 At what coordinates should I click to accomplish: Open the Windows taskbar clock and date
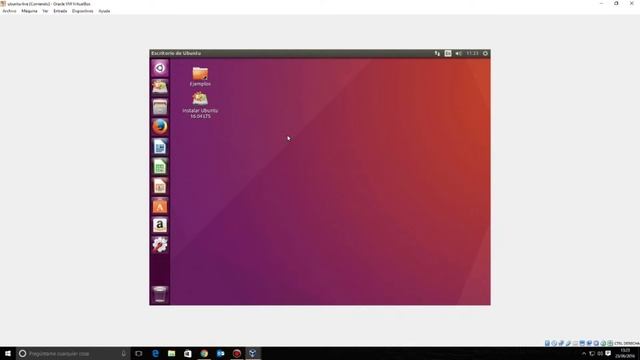pos(625,353)
